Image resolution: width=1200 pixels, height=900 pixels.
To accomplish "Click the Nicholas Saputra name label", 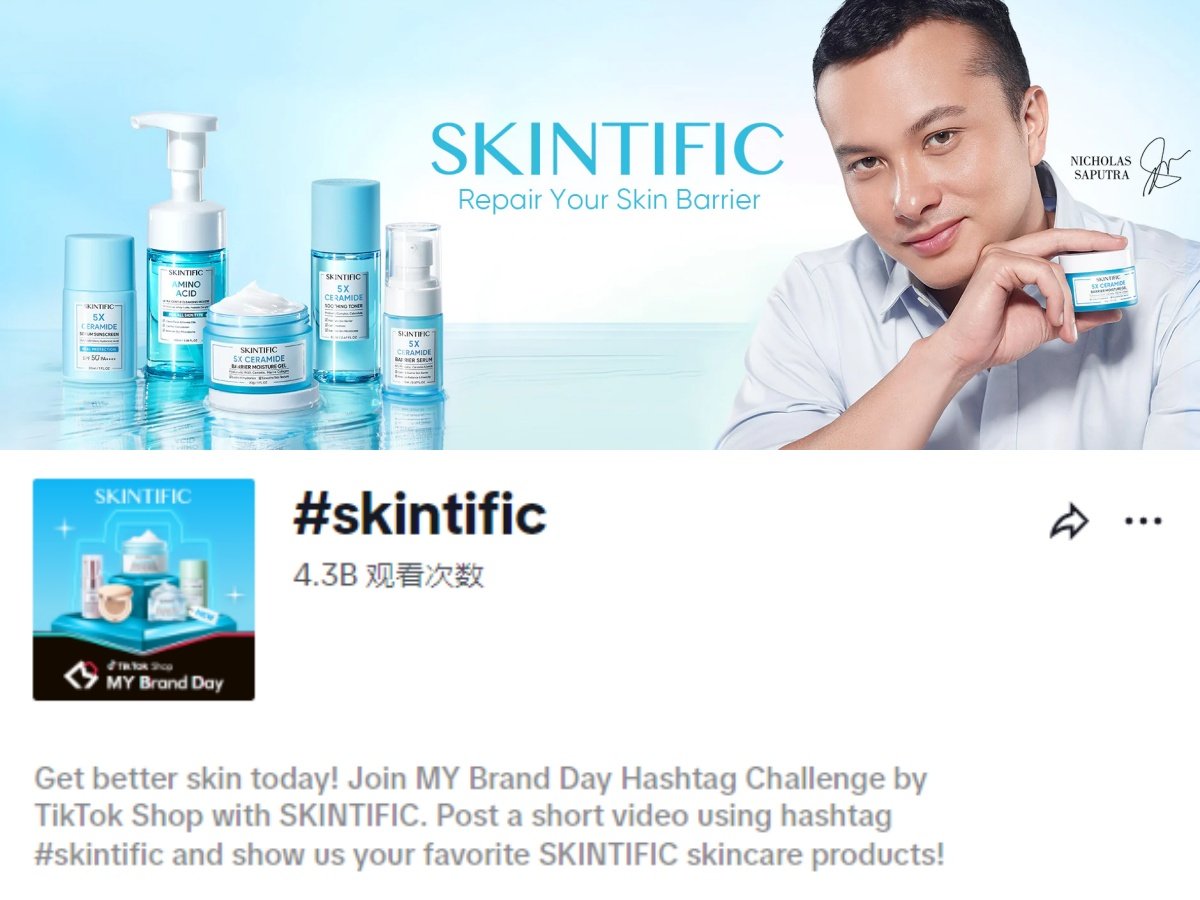I will point(1100,168).
